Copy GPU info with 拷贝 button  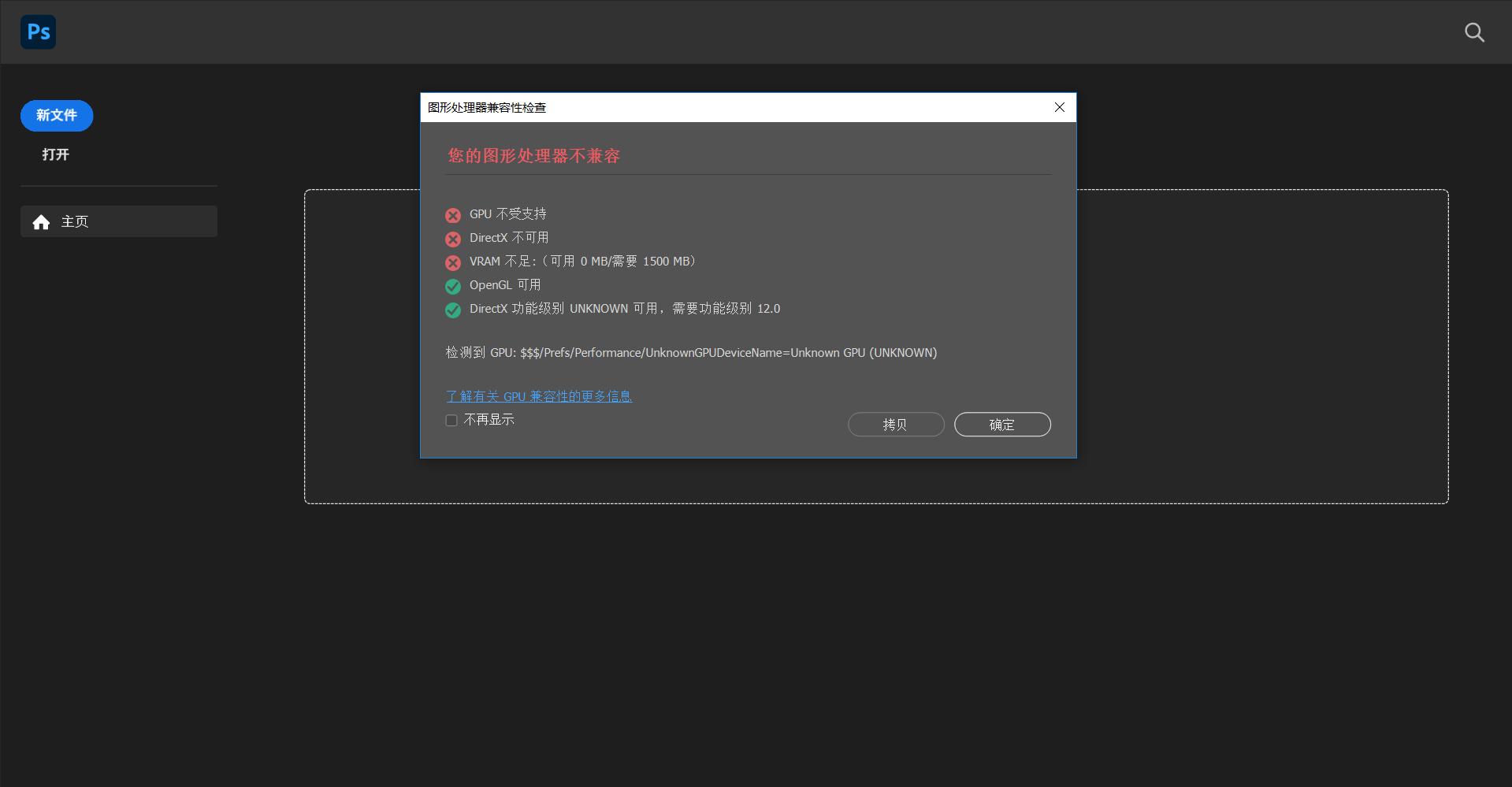tap(896, 425)
